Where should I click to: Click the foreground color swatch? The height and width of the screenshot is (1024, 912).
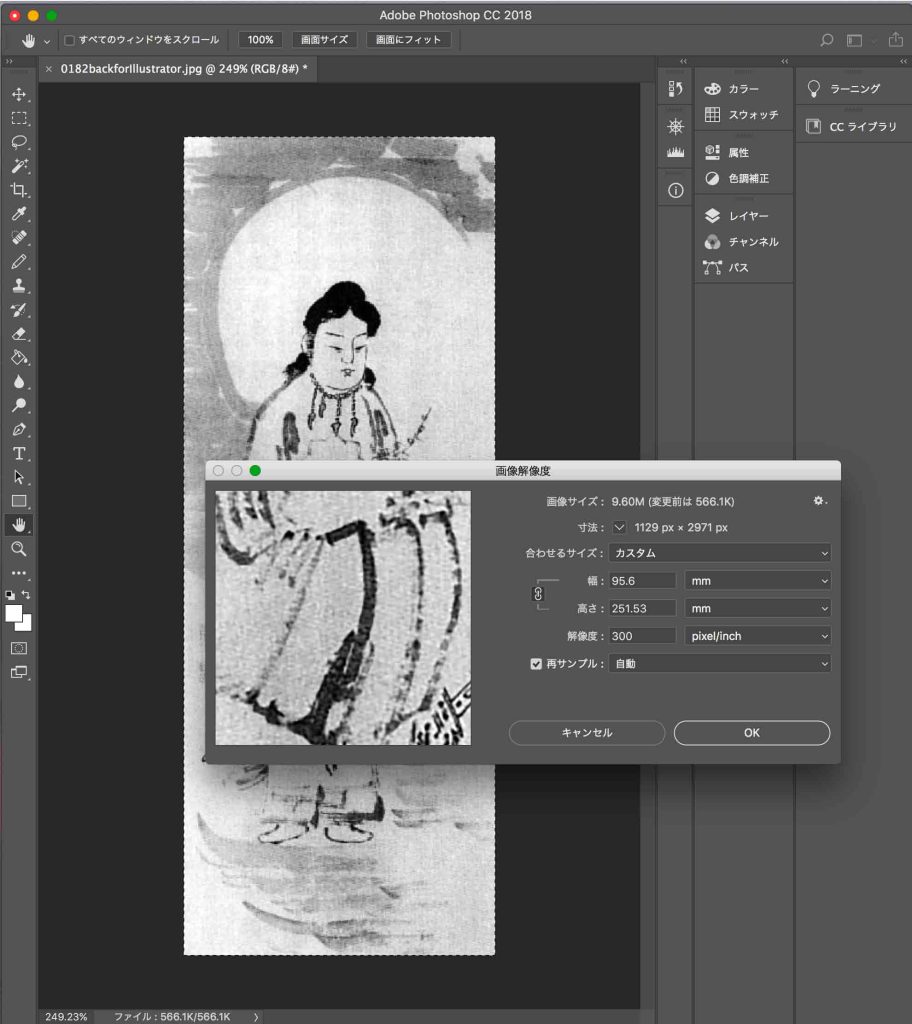(x=14, y=613)
